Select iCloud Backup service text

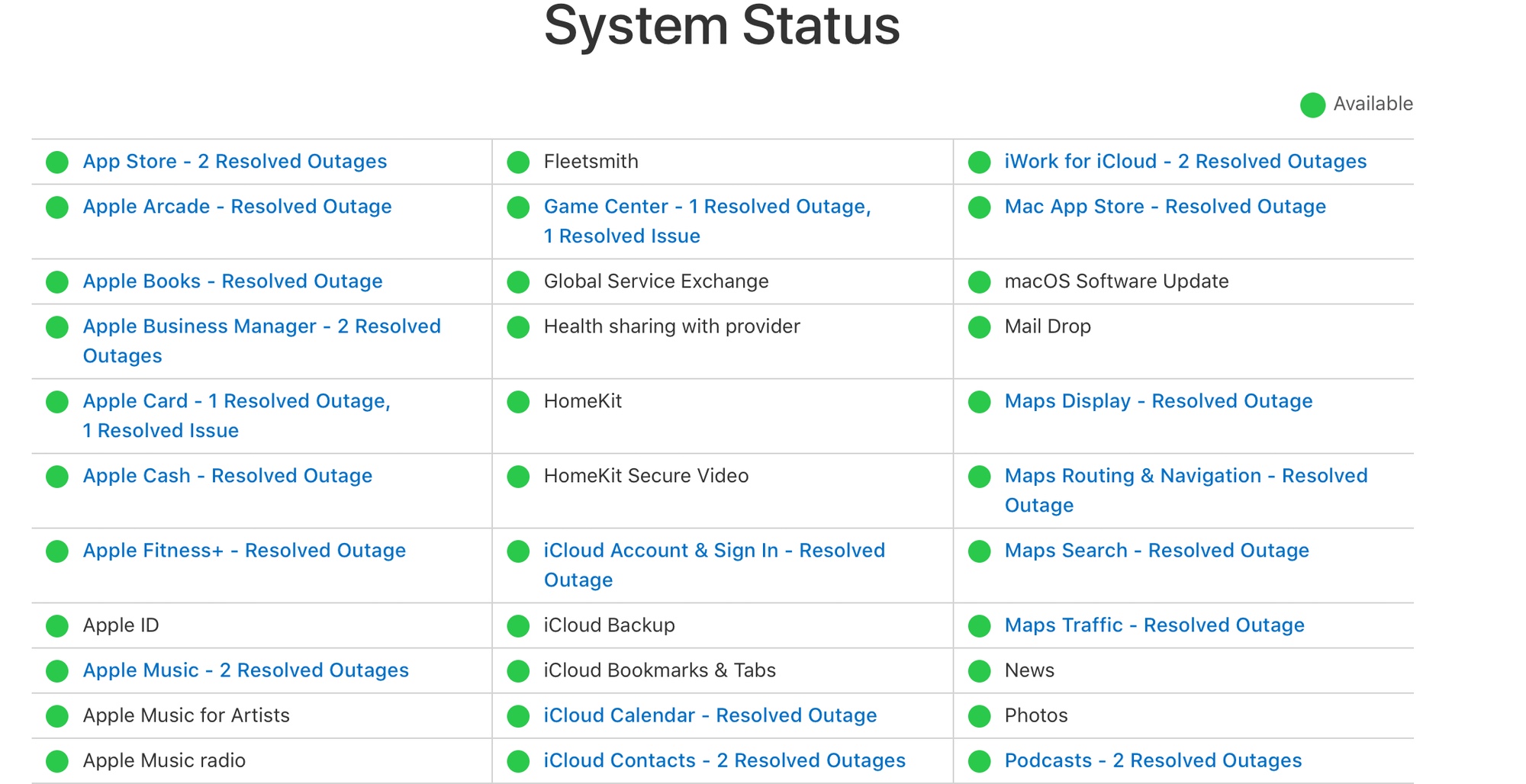click(x=609, y=625)
